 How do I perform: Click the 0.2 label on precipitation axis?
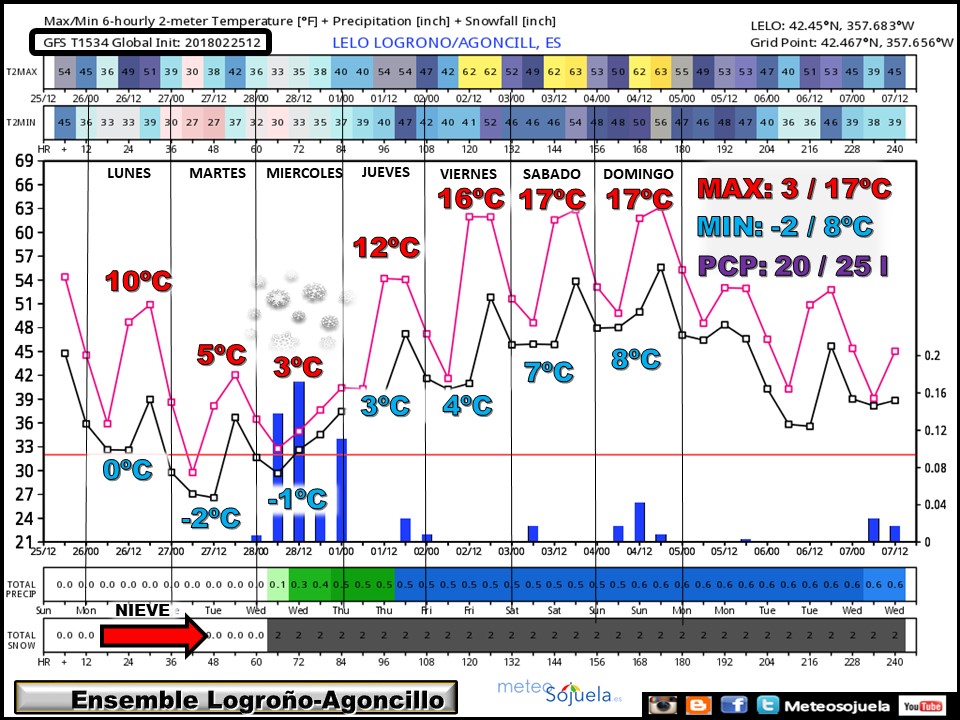[x=931, y=356]
